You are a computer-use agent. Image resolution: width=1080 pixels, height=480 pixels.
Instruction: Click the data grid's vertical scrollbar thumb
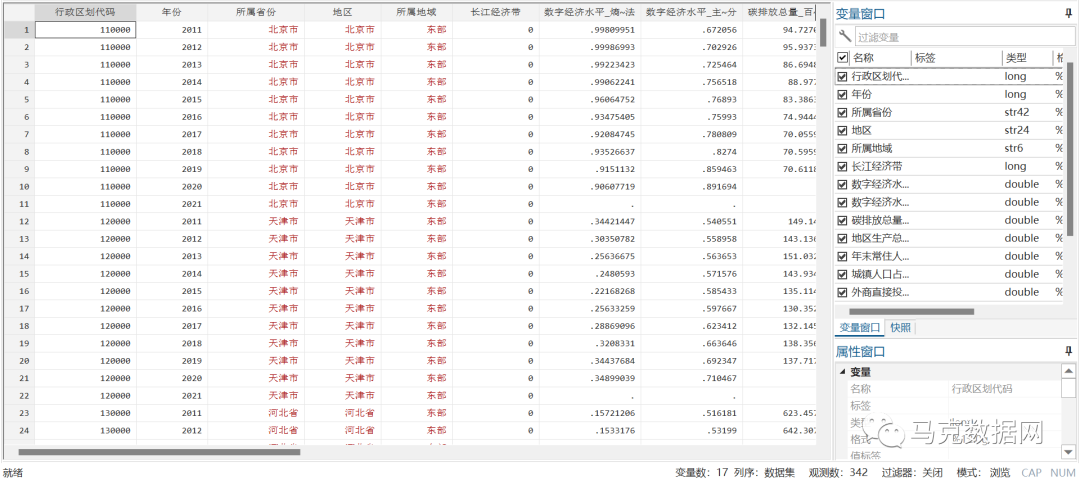(x=823, y=32)
